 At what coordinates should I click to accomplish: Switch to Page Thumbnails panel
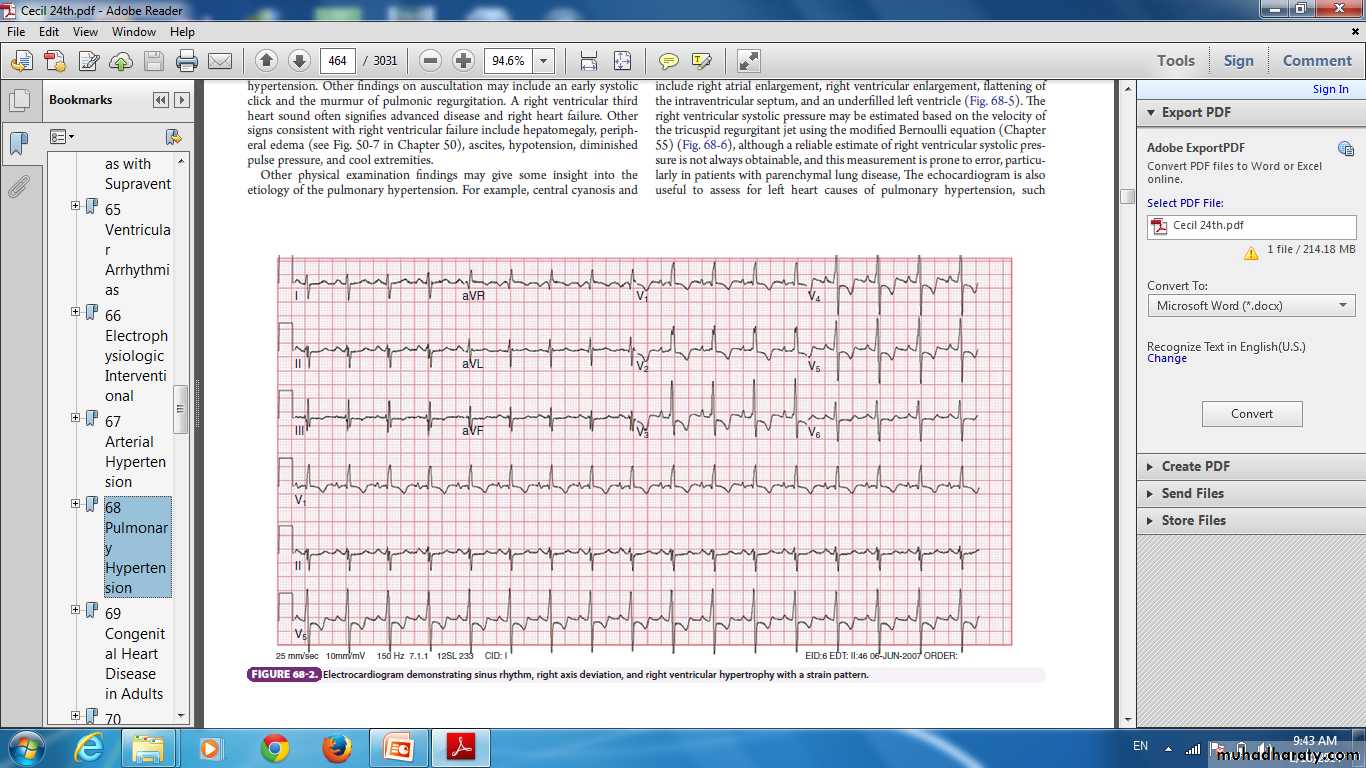[x=18, y=101]
